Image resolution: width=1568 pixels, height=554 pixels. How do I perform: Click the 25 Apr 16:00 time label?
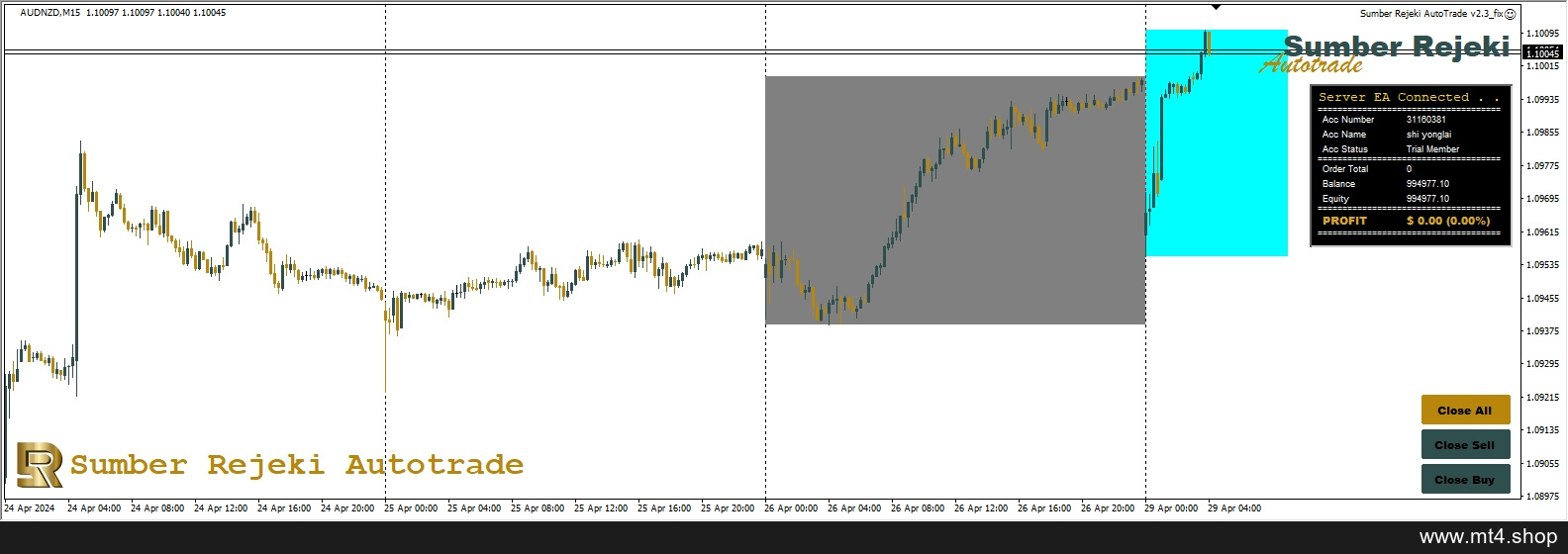click(x=664, y=508)
